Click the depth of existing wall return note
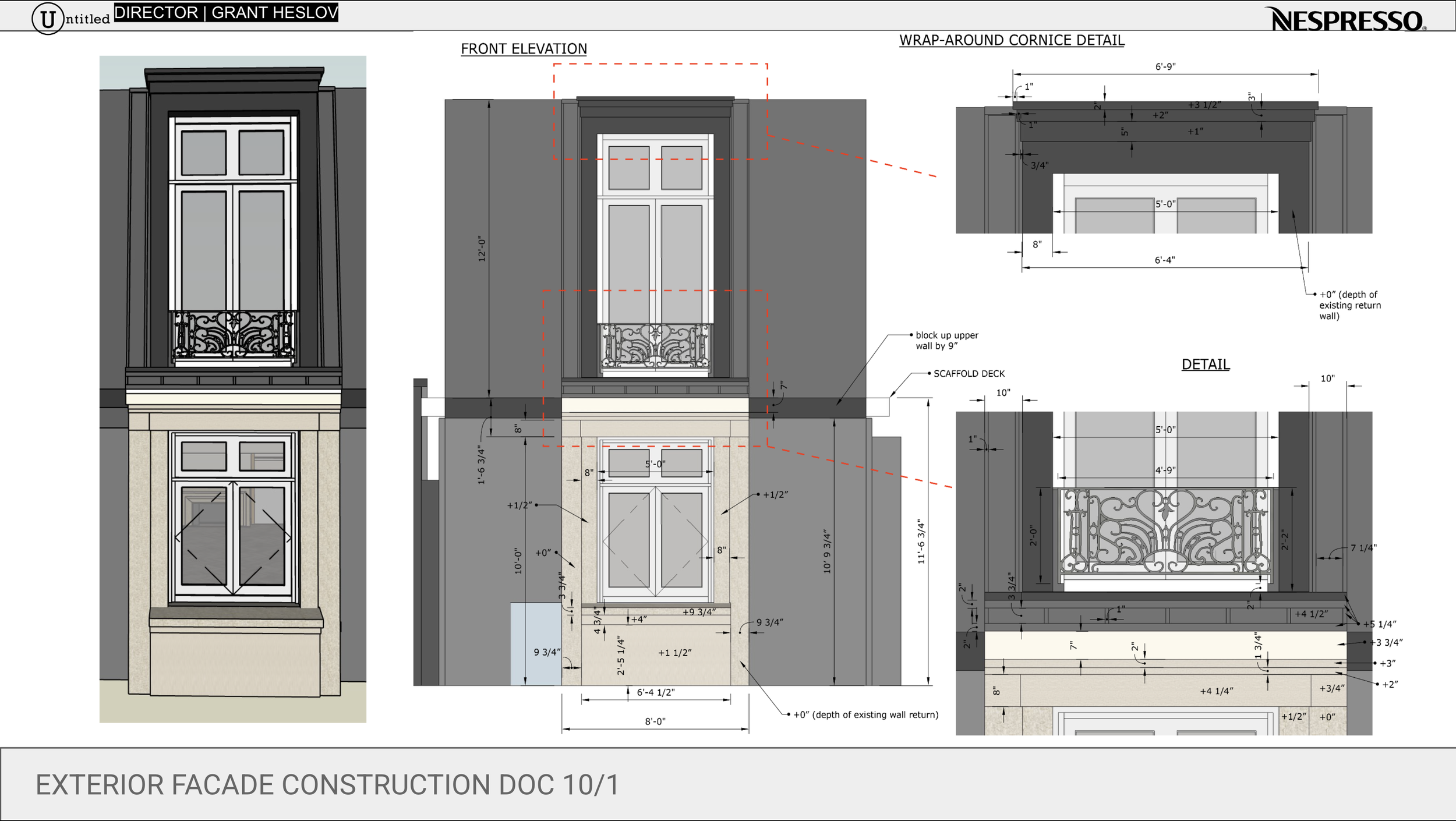 point(865,714)
